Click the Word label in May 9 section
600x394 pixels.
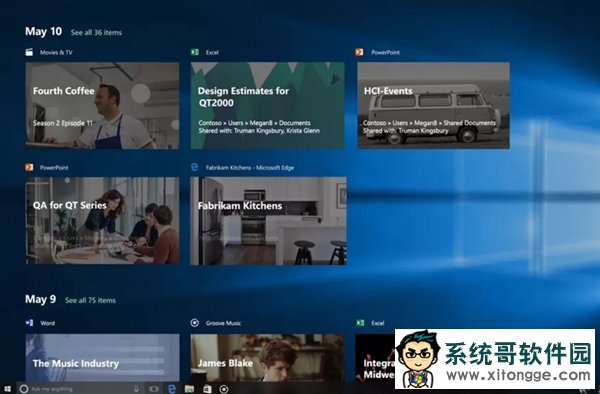point(47,323)
